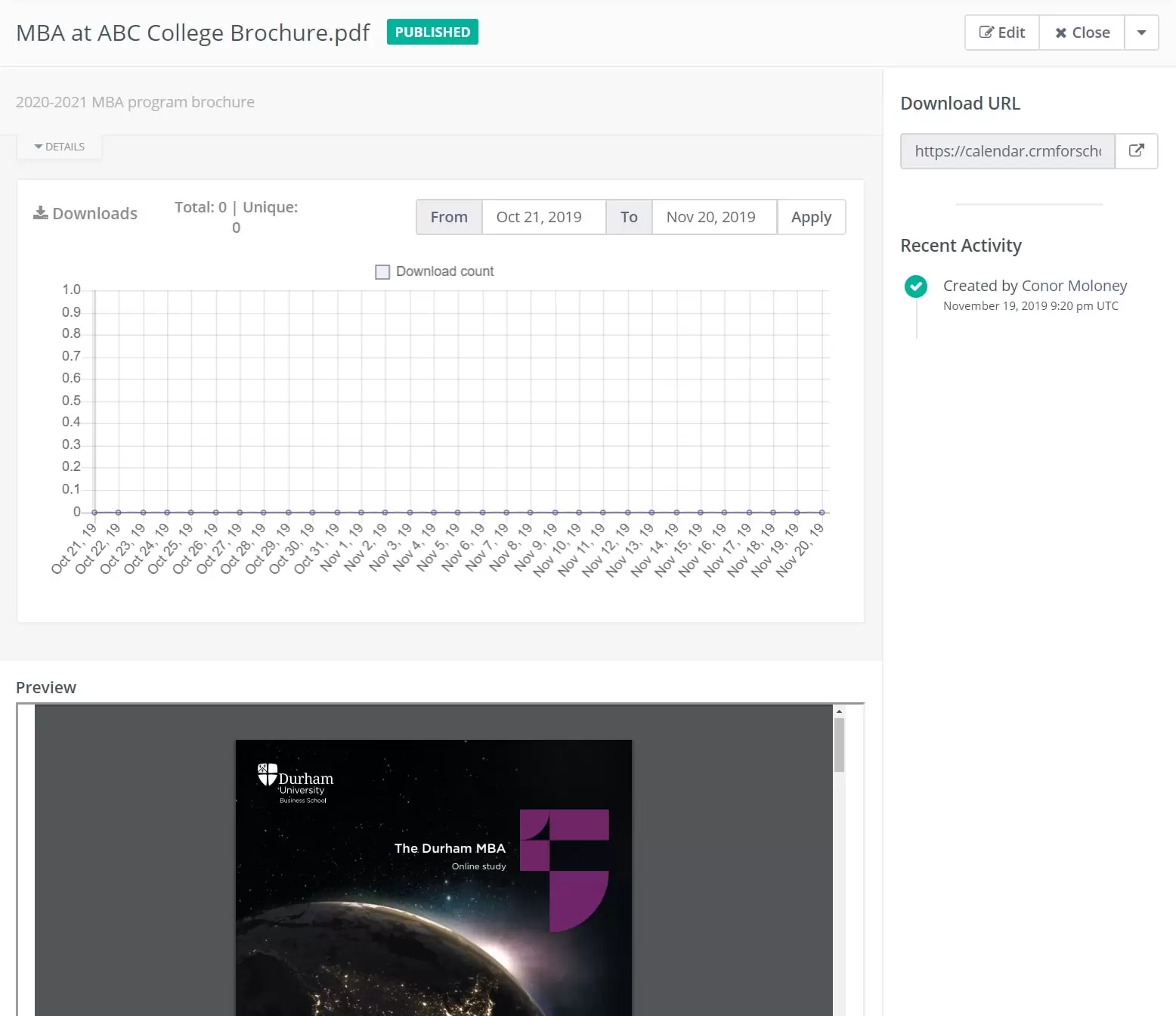Click the Recent Activity heading
Screen dimensions: 1176x1016
coord(961,246)
